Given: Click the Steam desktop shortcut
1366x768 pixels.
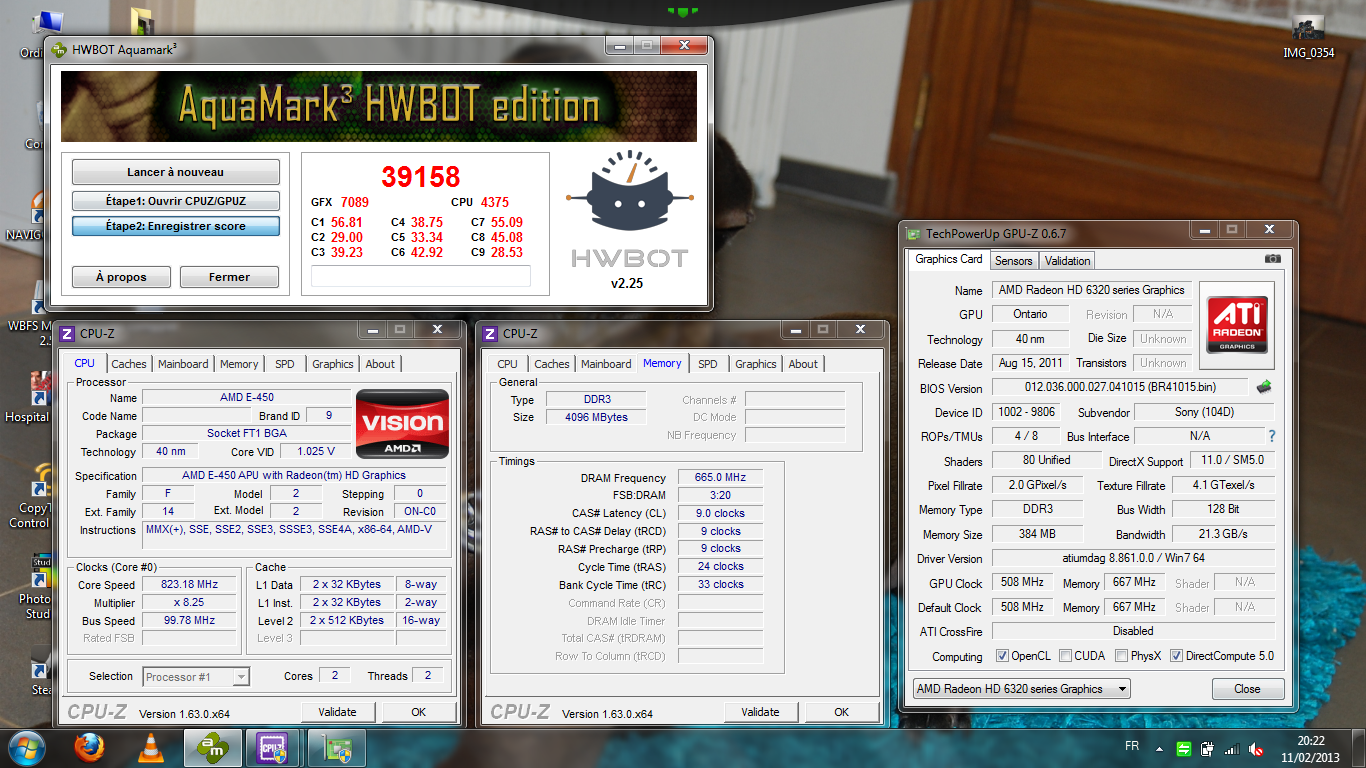Looking at the screenshot, I should point(40,672).
